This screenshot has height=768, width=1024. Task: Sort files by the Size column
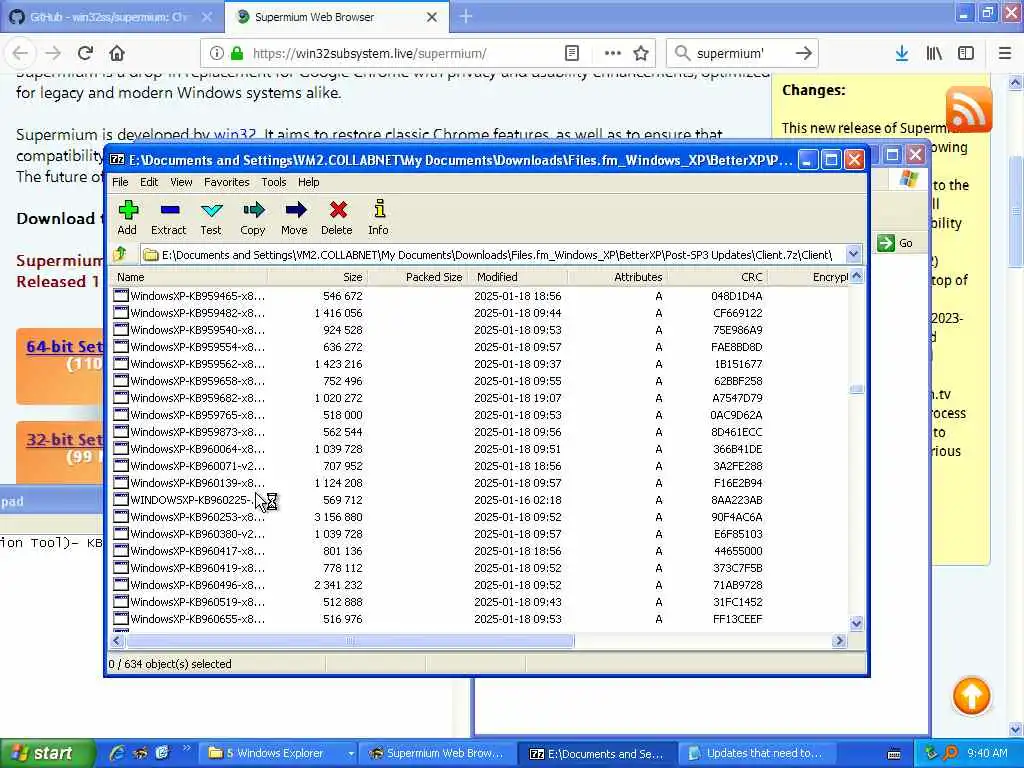coord(317,277)
